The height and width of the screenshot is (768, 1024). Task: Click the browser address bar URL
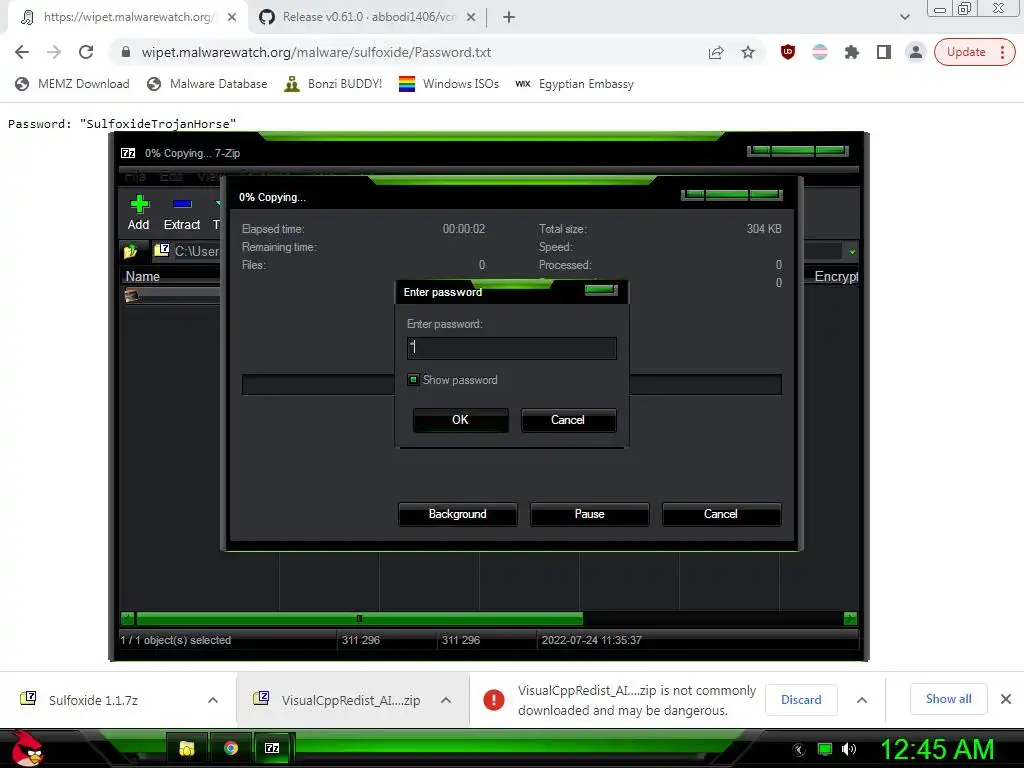pyautogui.click(x=316, y=52)
